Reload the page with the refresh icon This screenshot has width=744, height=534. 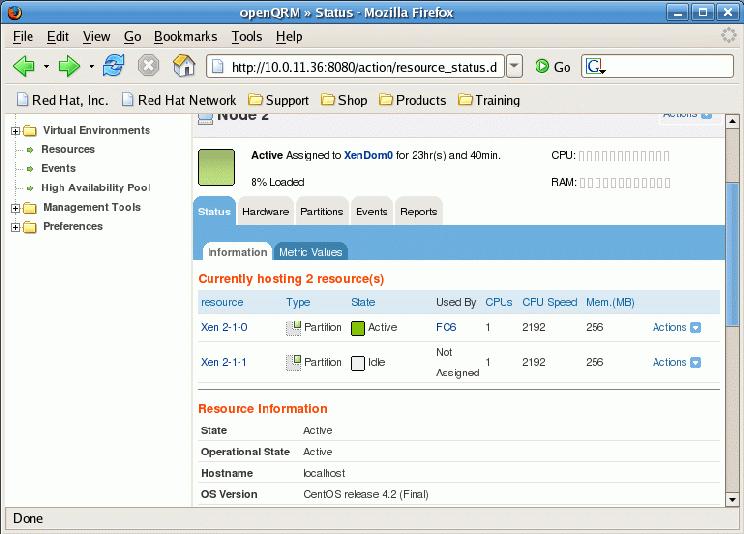[114, 66]
